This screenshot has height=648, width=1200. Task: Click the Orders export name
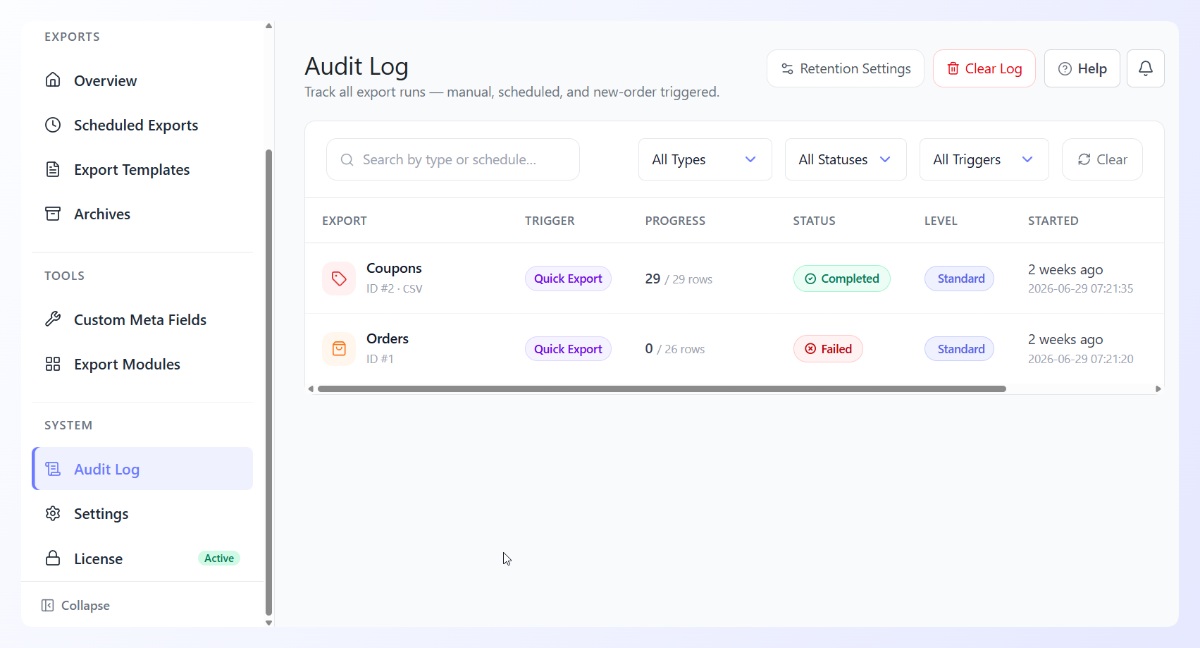coord(388,338)
